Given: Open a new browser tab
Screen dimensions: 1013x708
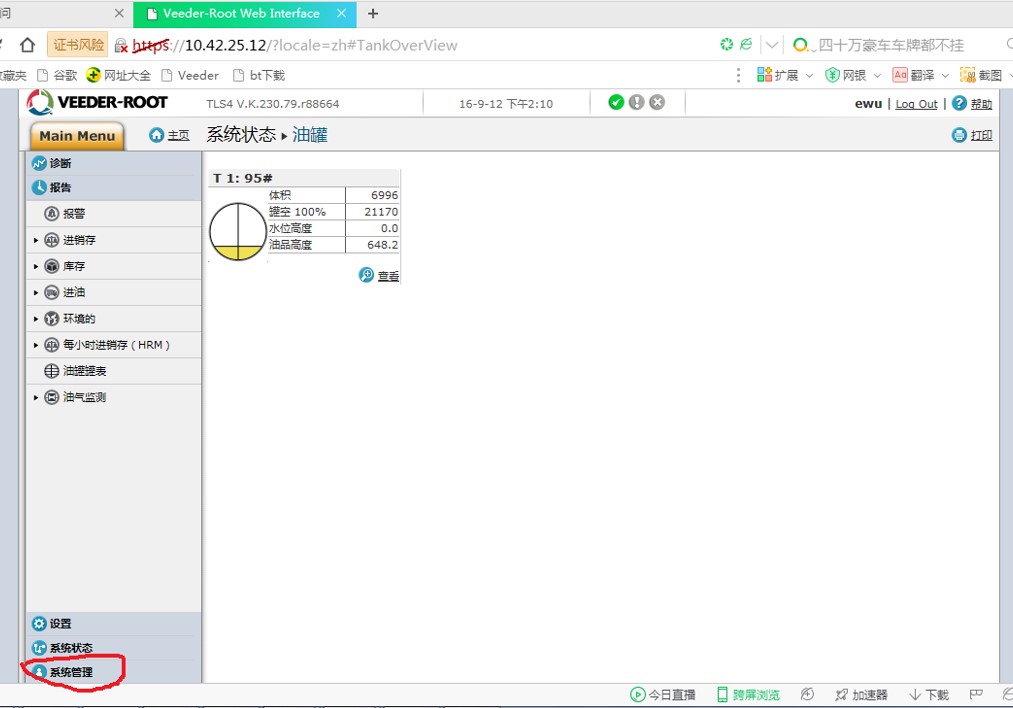Looking at the screenshot, I should (x=373, y=14).
